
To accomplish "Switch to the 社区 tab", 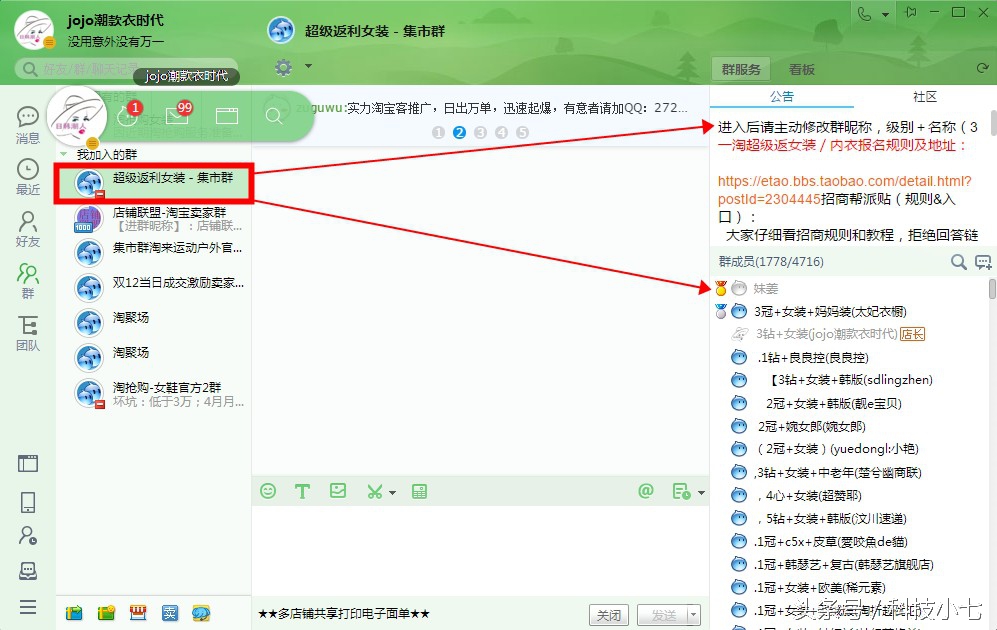I will (x=923, y=97).
